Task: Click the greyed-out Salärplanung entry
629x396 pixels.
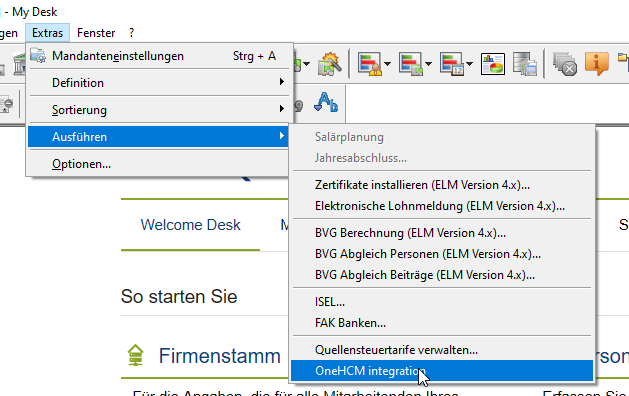Action: pyautogui.click(x=442, y=137)
